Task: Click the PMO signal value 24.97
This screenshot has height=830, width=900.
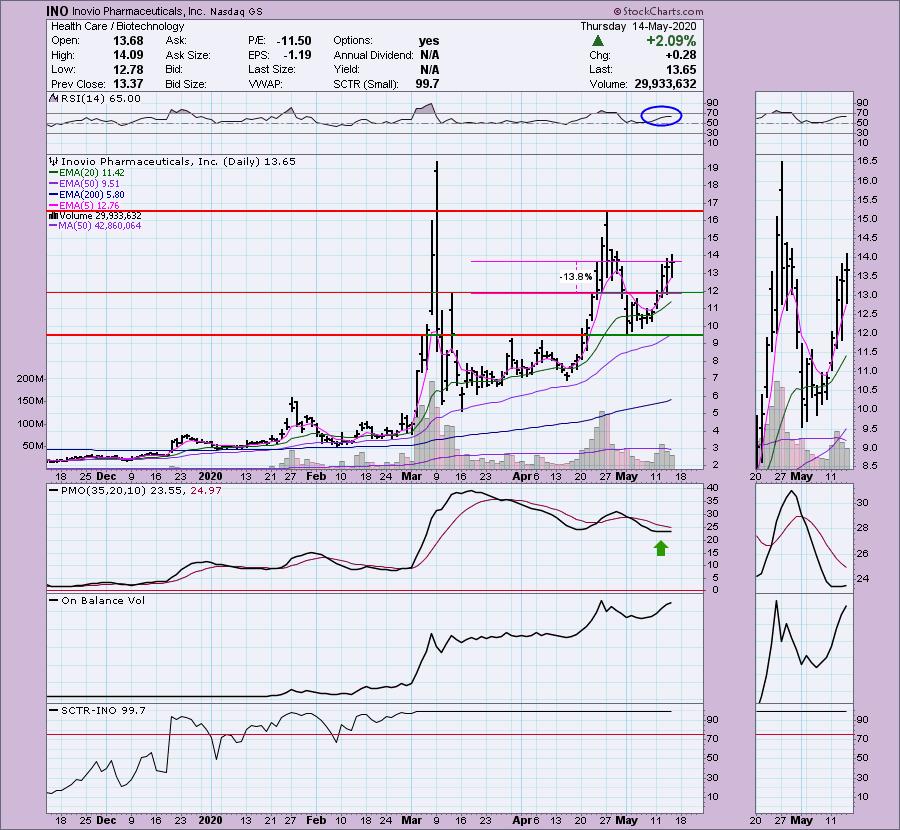Action: 205,491
